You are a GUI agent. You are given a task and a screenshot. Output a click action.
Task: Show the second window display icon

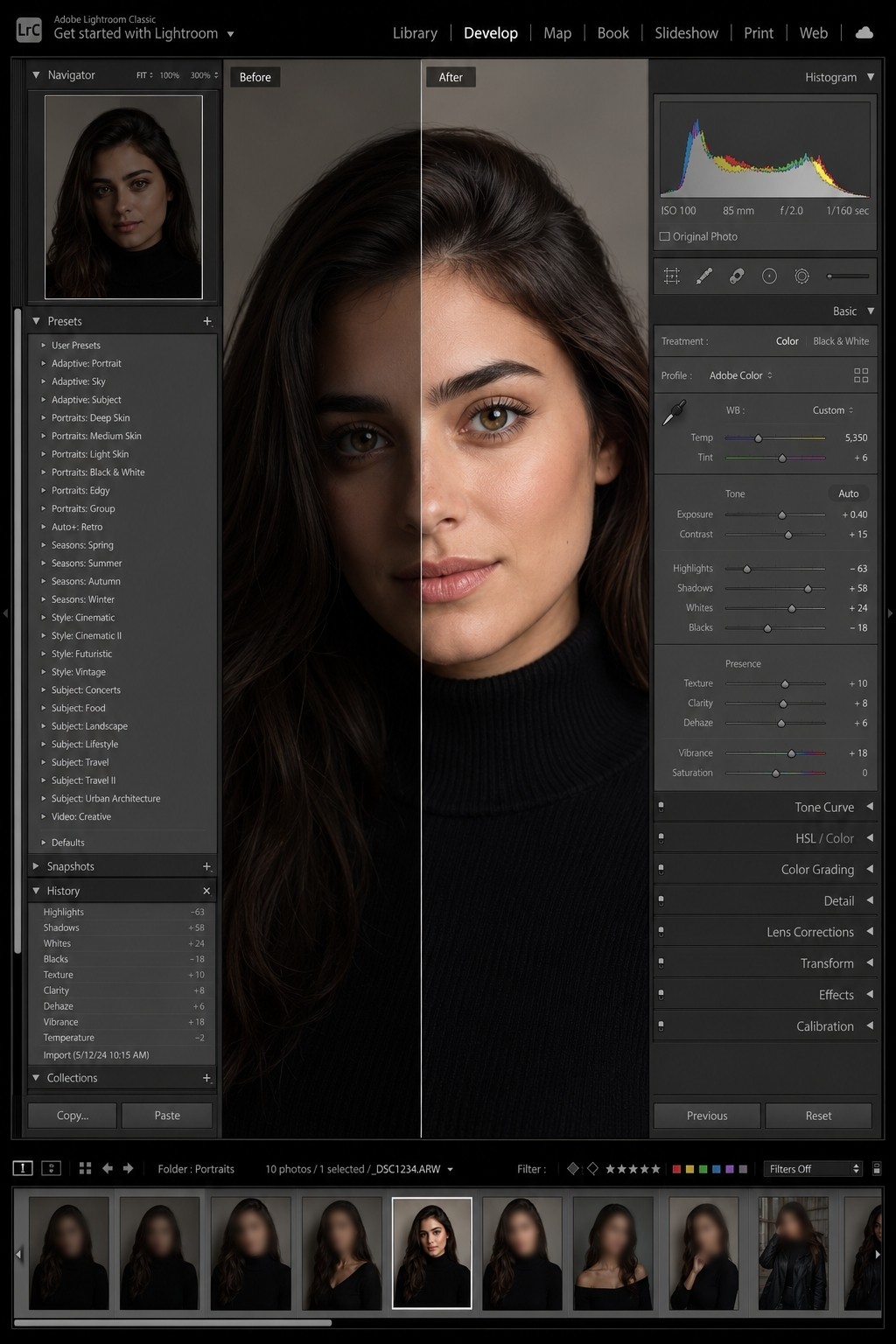[x=52, y=1168]
